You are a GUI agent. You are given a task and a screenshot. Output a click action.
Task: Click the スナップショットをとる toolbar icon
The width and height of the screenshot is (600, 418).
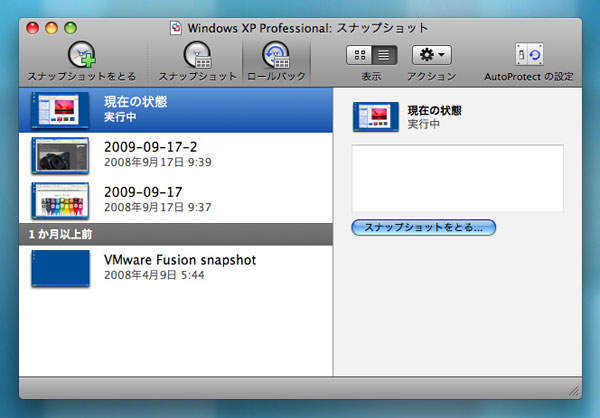click(82, 54)
